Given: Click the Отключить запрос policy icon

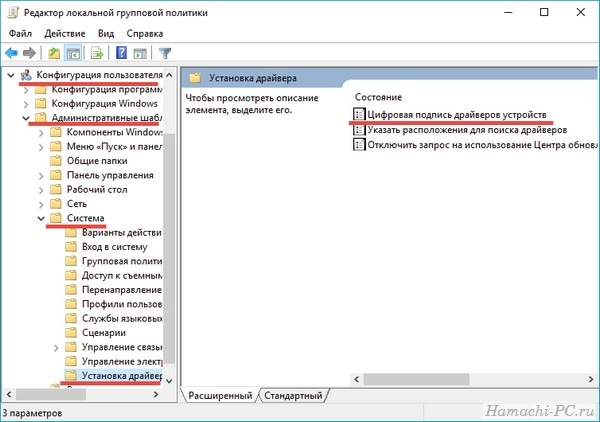Looking at the screenshot, I should click(359, 145).
